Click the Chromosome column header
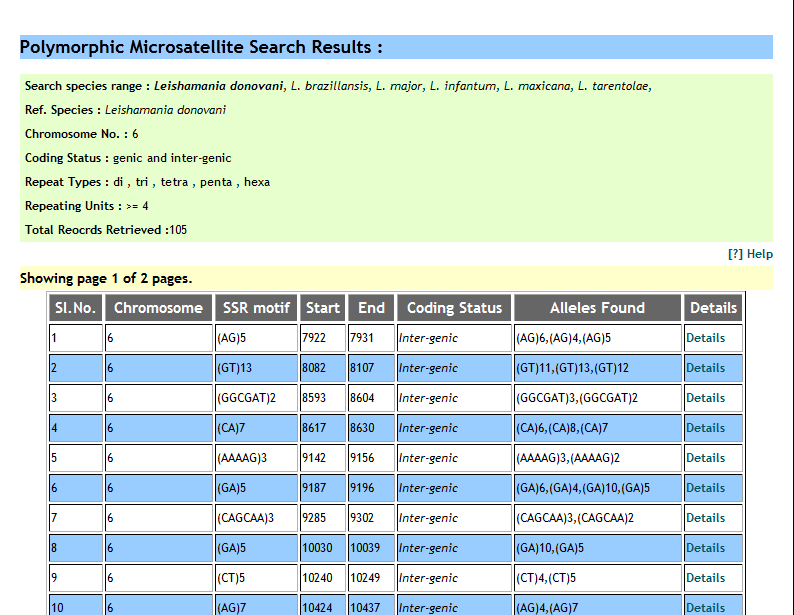The image size is (794, 615). [x=158, y=308]
